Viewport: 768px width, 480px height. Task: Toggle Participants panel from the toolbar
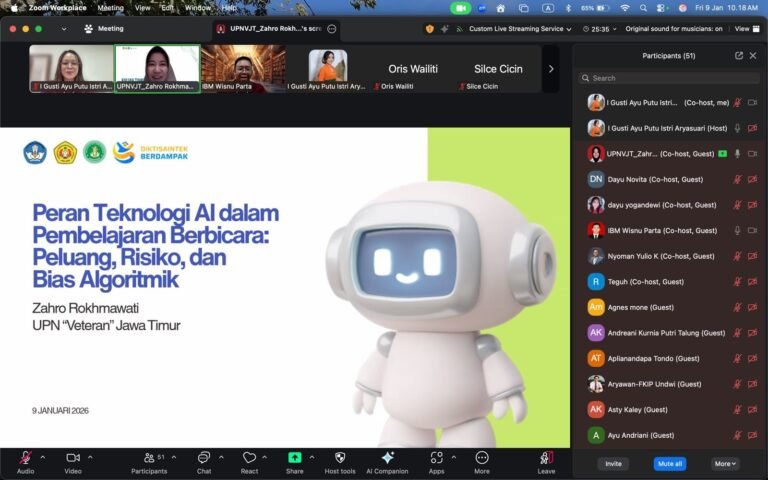148,457
